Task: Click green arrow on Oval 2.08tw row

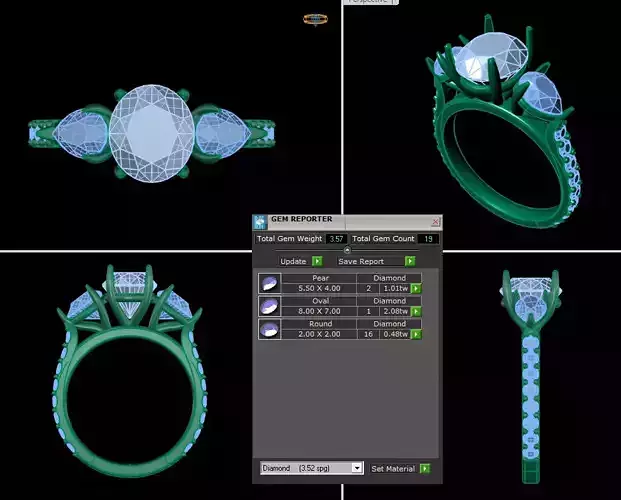Action: tap(415, 311)
